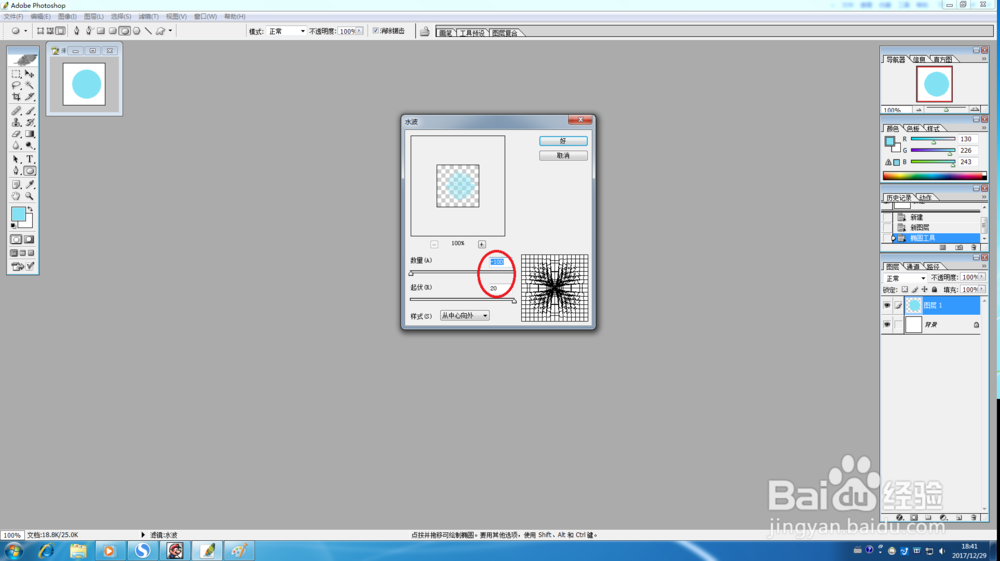Open 滤镜(T) menu
The image size is (1000, 561).
point(149,17)
